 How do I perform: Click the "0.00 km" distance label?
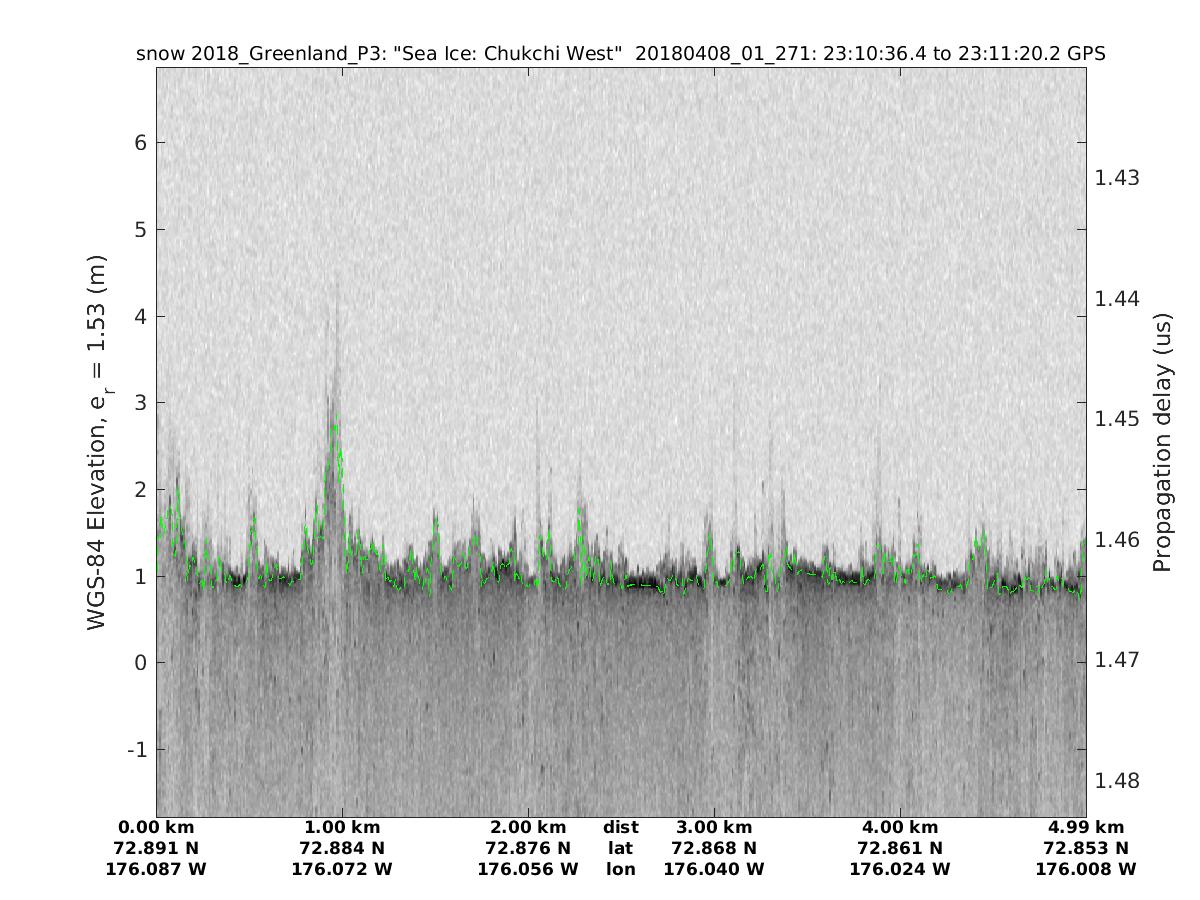coord(156,827)
